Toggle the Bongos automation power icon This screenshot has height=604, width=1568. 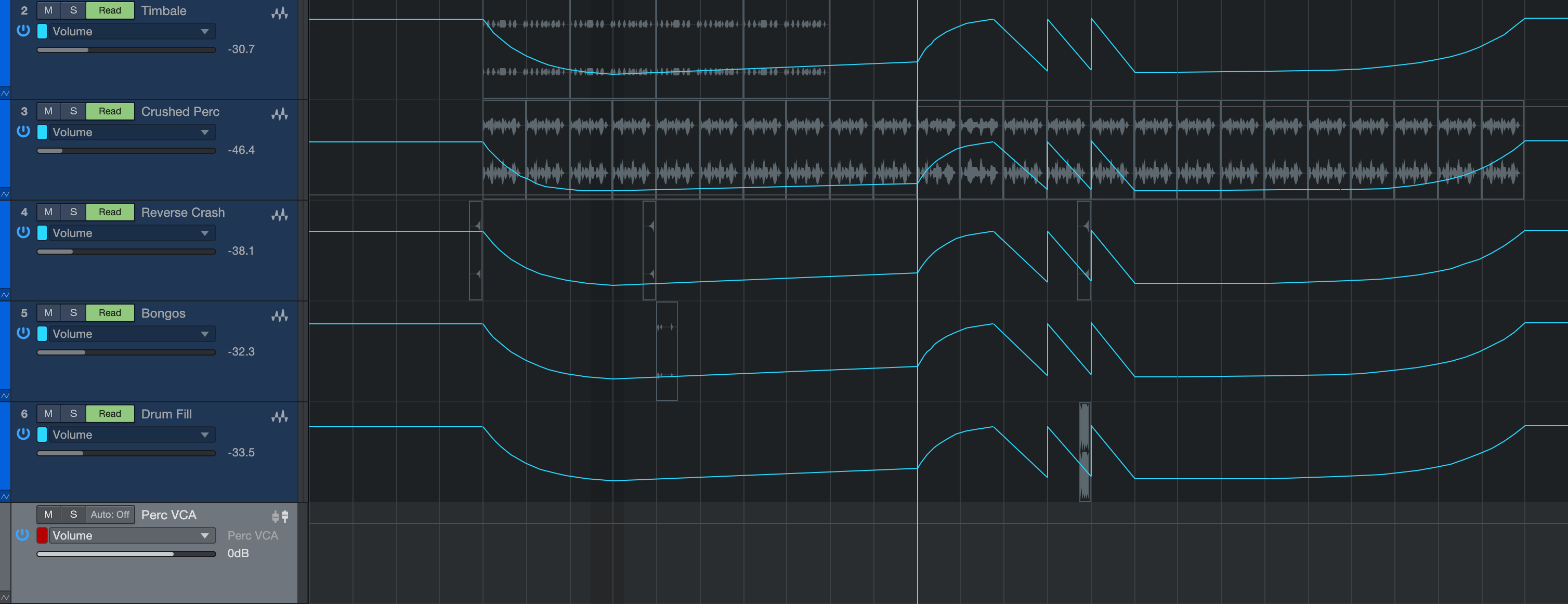(23, 333)
